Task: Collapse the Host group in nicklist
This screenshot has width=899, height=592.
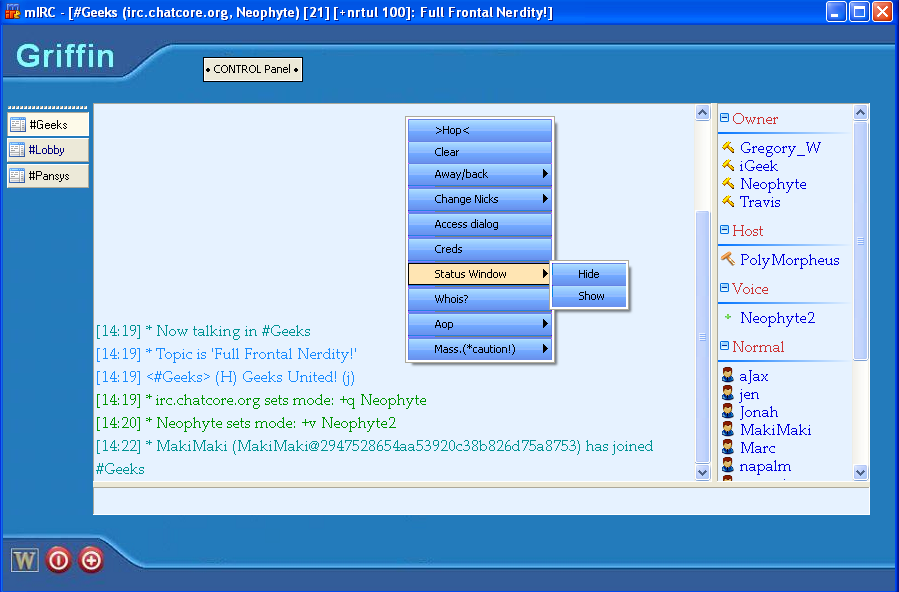Action: pos(724,229)
